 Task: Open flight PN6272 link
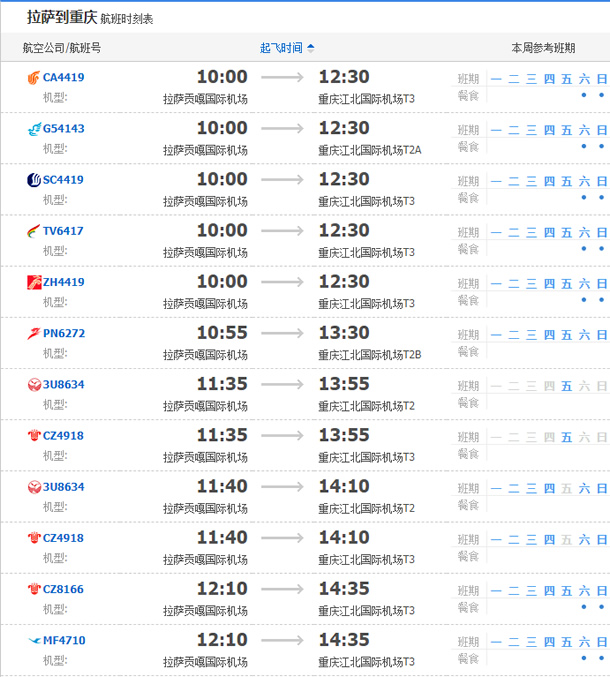(64, 334)
